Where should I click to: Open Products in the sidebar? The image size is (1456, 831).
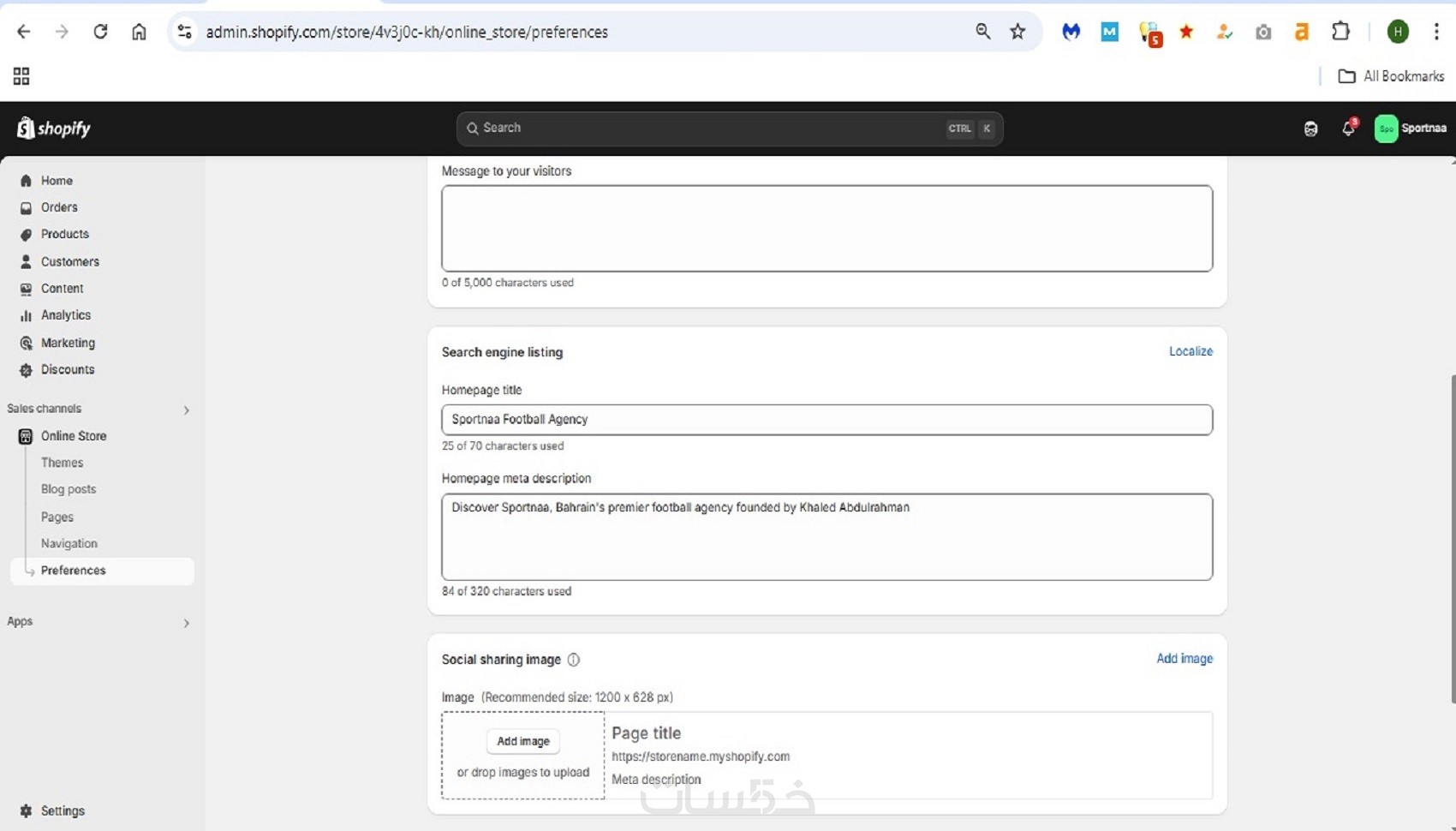(x=64, y=234)
